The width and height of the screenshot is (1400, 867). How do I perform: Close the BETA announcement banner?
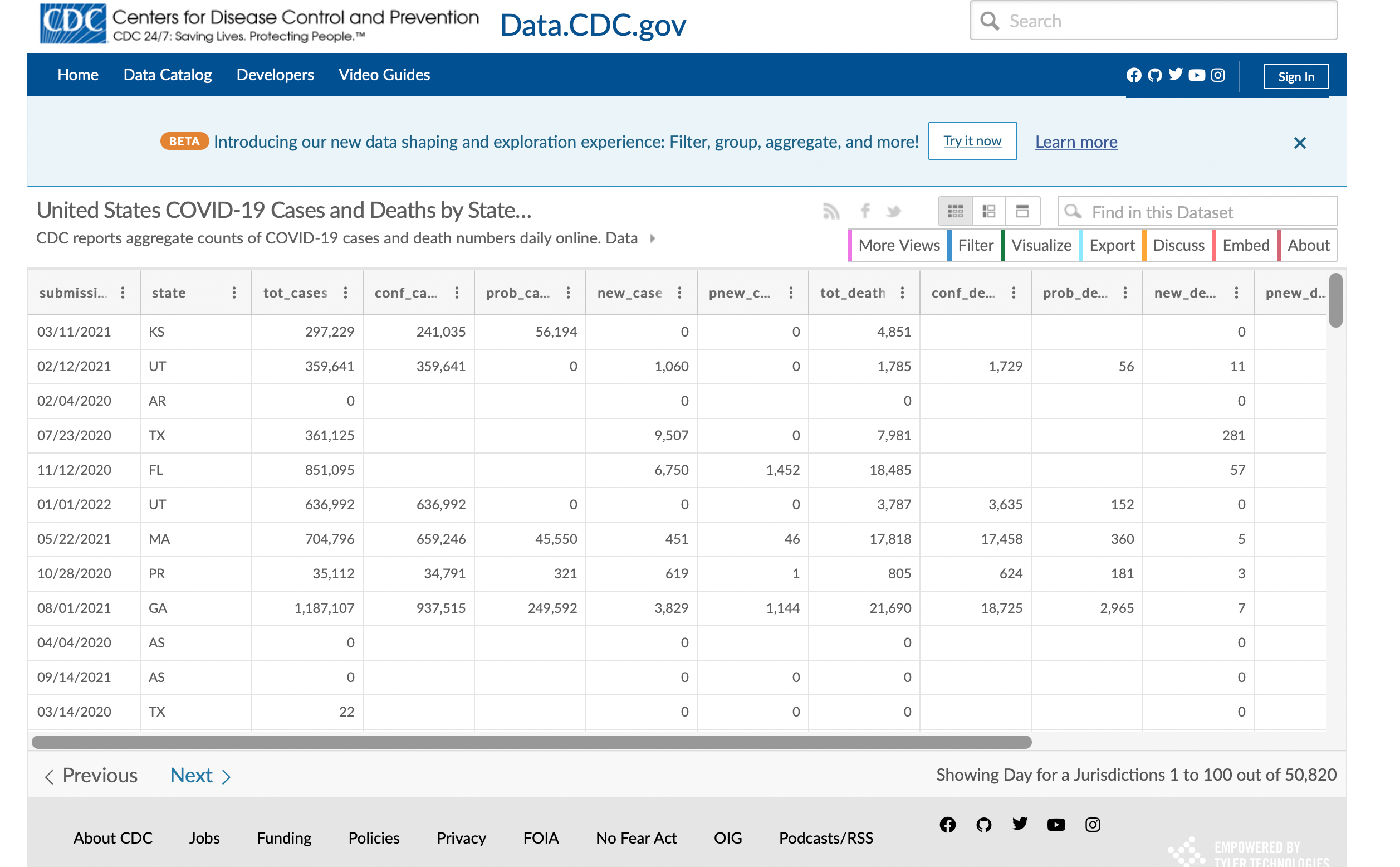click(x=1299, y=143)
